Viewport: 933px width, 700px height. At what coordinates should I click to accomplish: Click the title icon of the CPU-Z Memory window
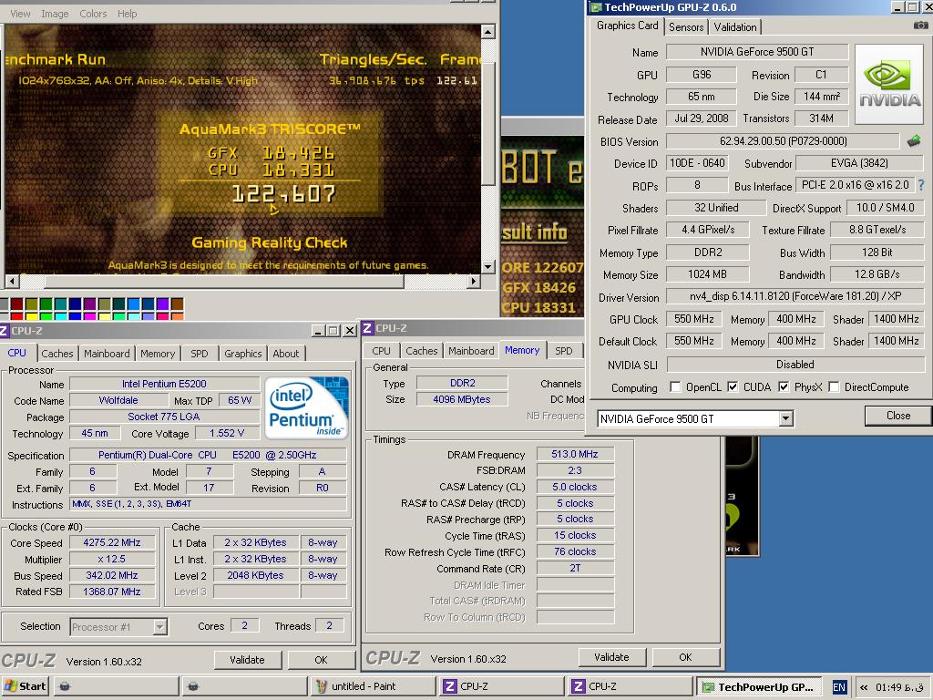[368, 328]
